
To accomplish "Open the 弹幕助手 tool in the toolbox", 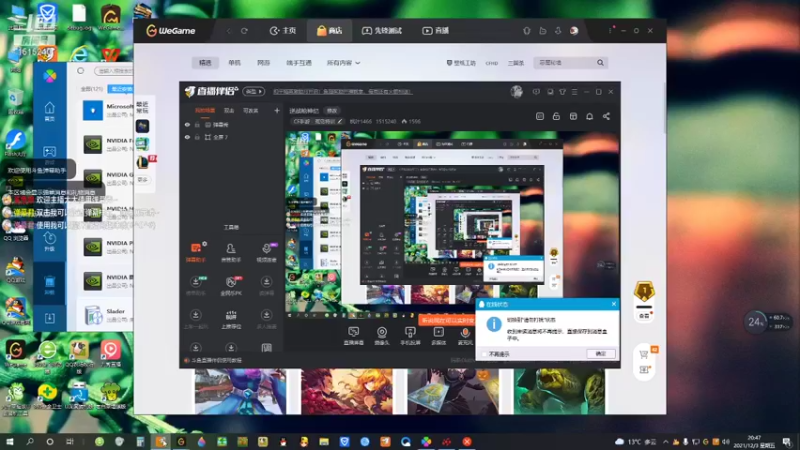I will [x=196, y=252].
